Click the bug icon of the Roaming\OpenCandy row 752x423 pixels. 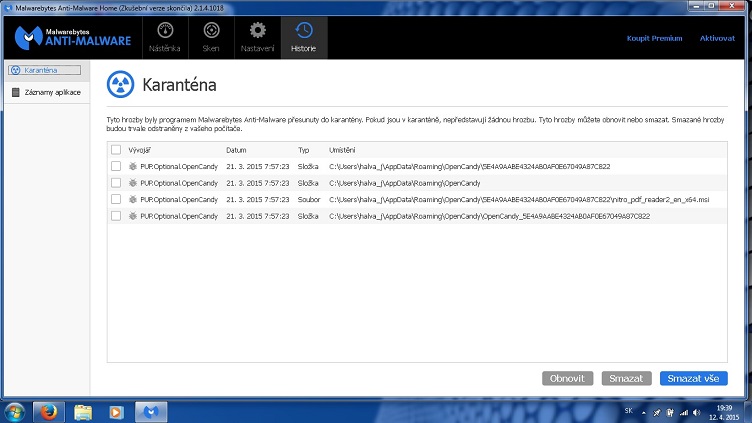tap(133, 183)
